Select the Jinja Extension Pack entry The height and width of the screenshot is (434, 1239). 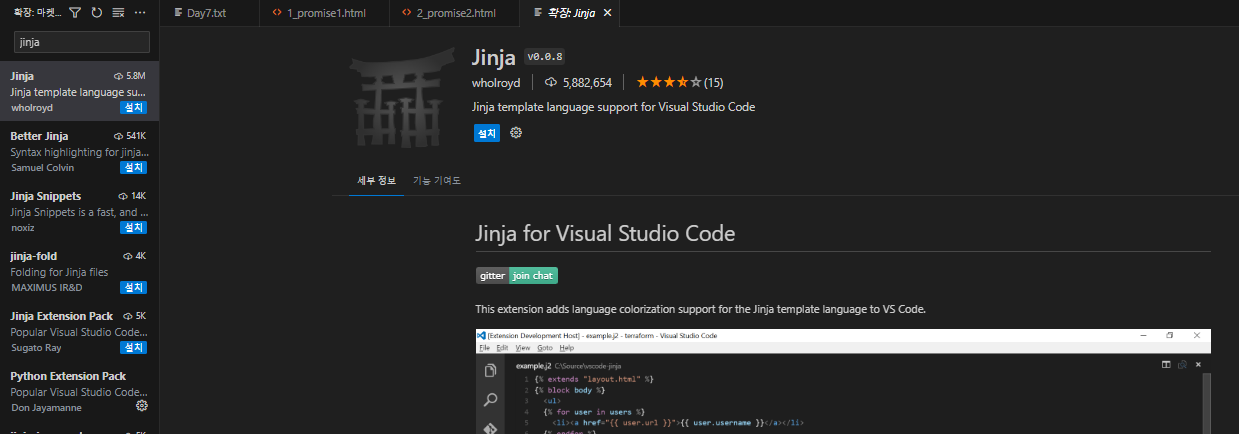79,331
